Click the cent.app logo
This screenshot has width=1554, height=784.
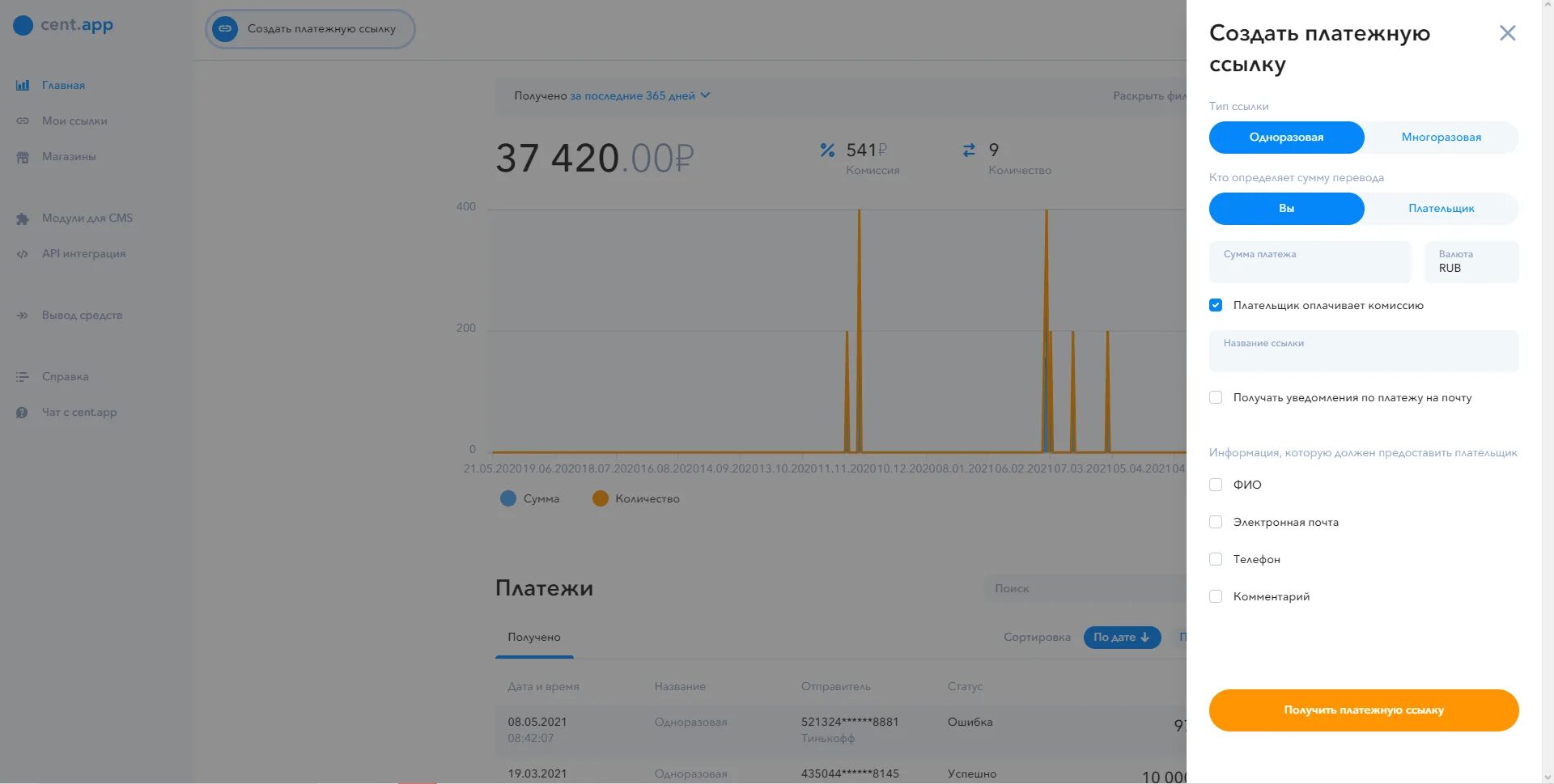(63, 25)
